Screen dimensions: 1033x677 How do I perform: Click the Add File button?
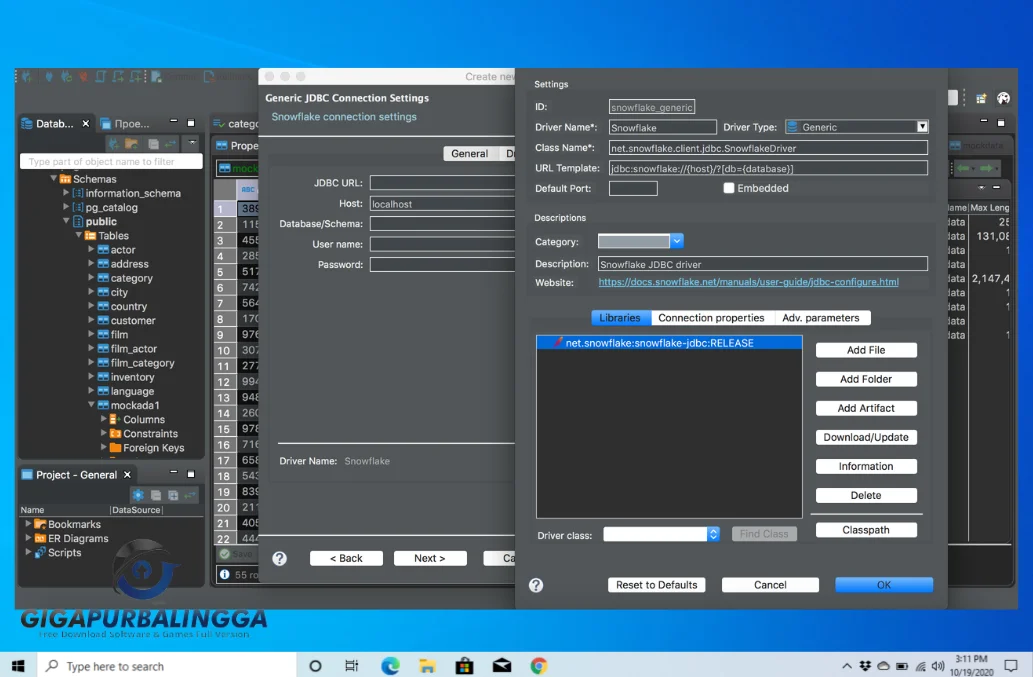coord(866,350)
